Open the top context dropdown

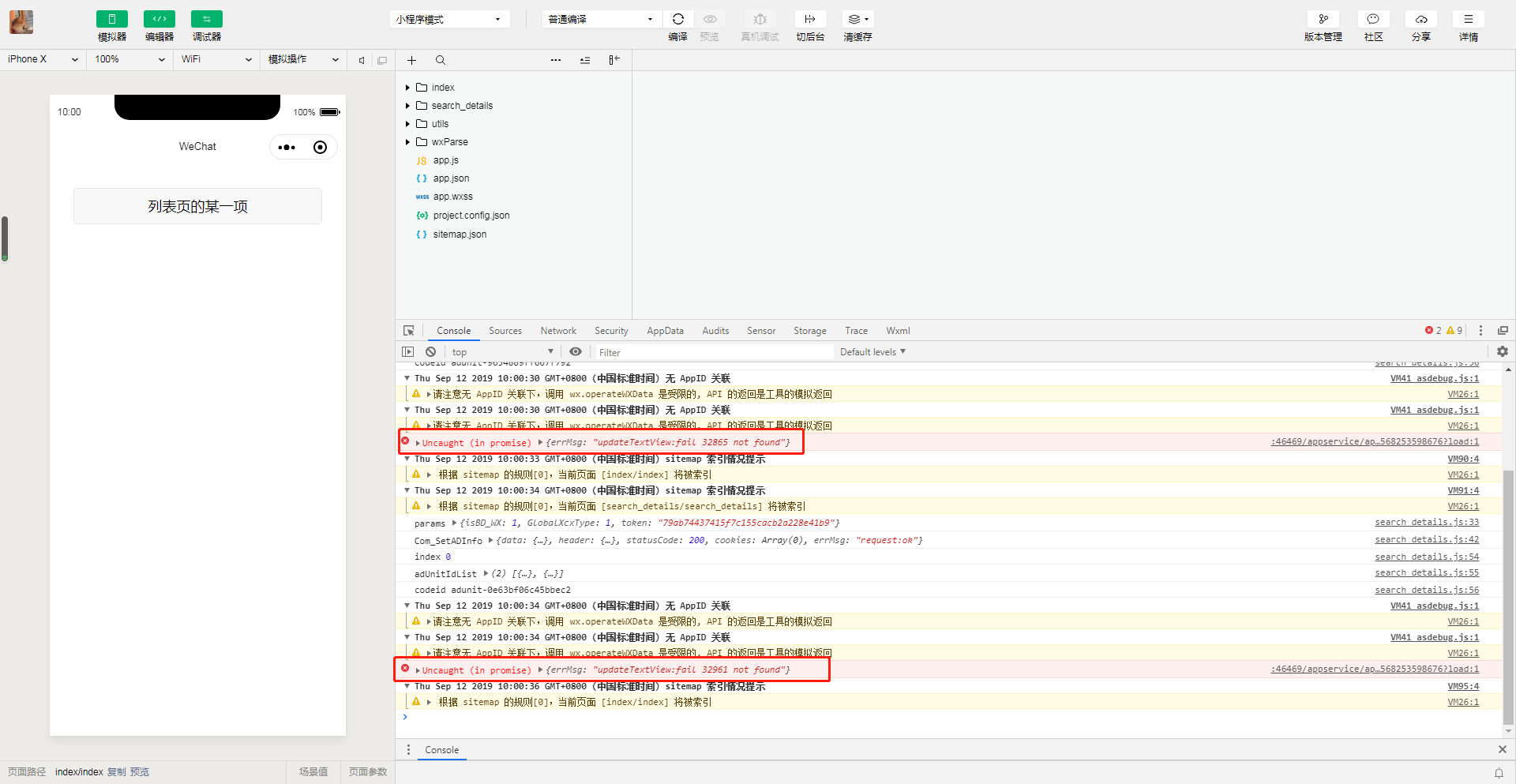pyautogui.click(x=502, y=352)
